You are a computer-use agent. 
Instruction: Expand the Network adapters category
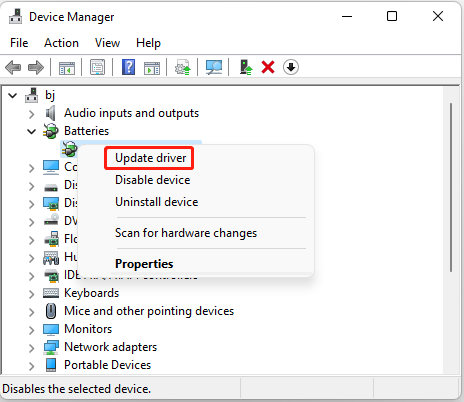32,348
